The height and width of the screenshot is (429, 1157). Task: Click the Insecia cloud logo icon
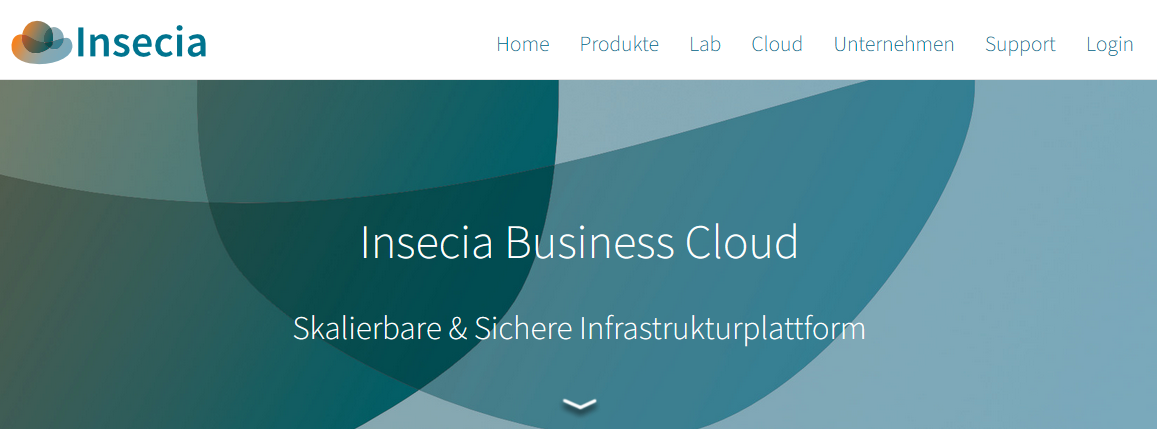43,42
